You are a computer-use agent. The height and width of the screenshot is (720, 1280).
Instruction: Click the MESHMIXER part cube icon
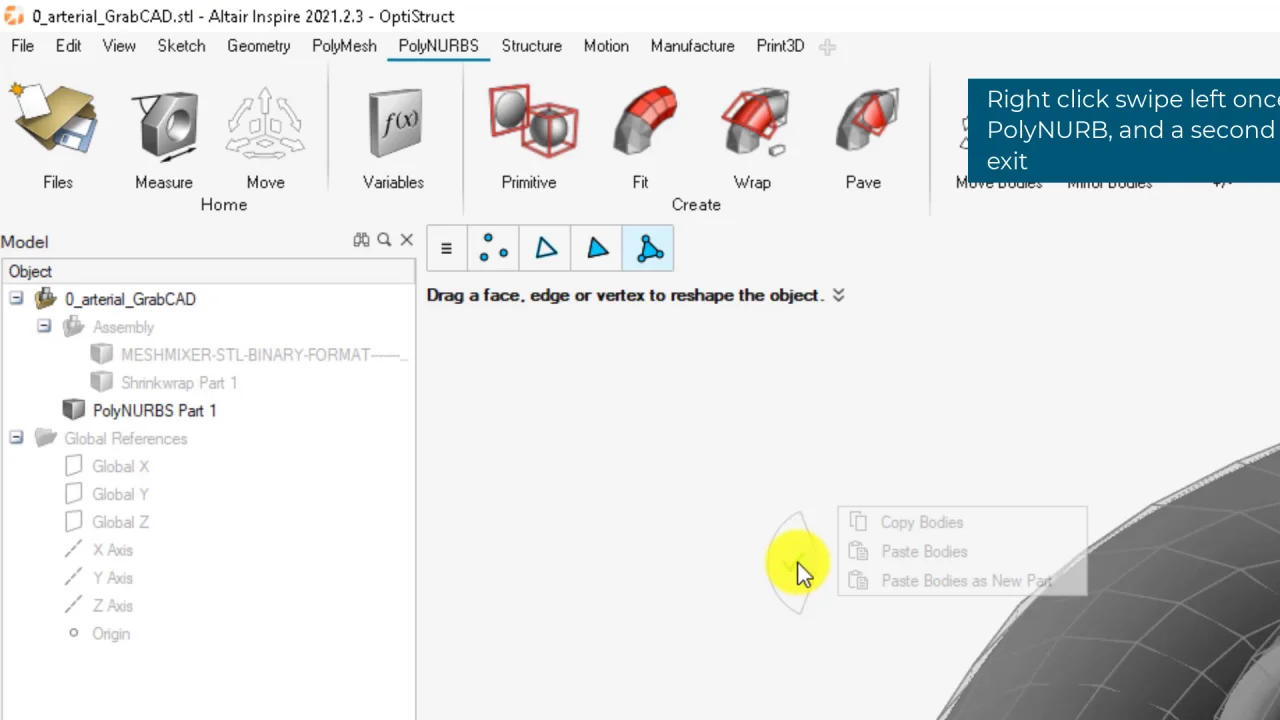tap(101, 354)
